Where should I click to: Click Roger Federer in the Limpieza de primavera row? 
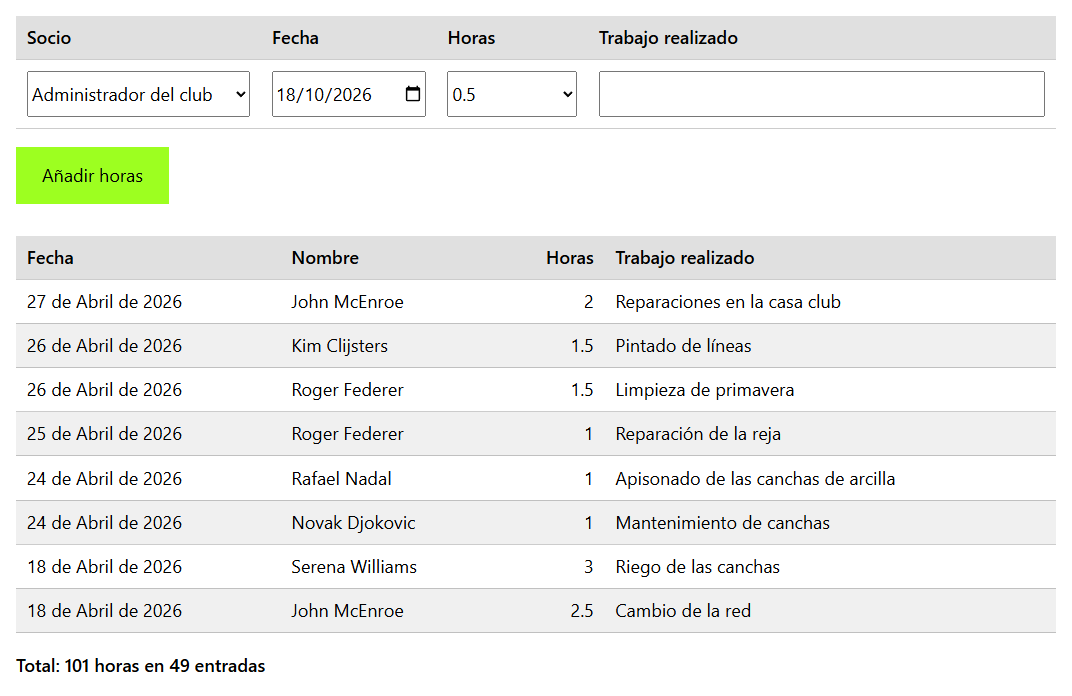click(347, 390)
